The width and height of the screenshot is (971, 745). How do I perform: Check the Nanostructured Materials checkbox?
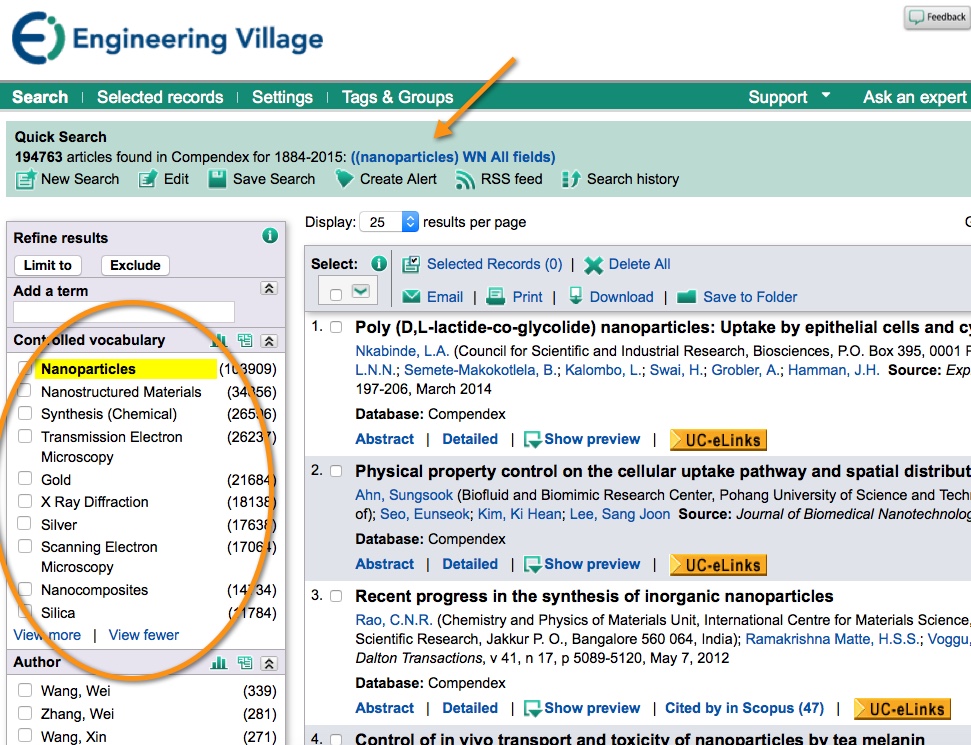[x=25, y=391]
